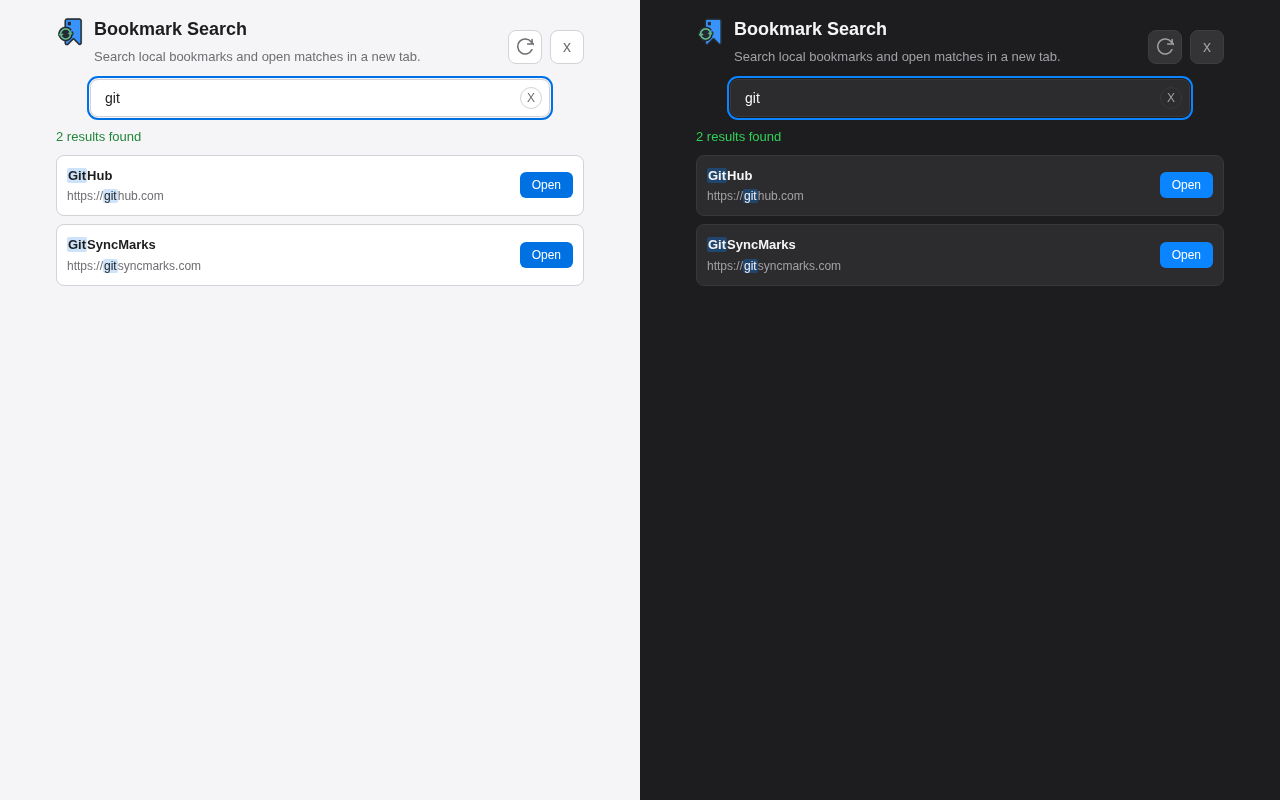Close the dark mode popup

pyautogui.click(x=1206, y=46)
